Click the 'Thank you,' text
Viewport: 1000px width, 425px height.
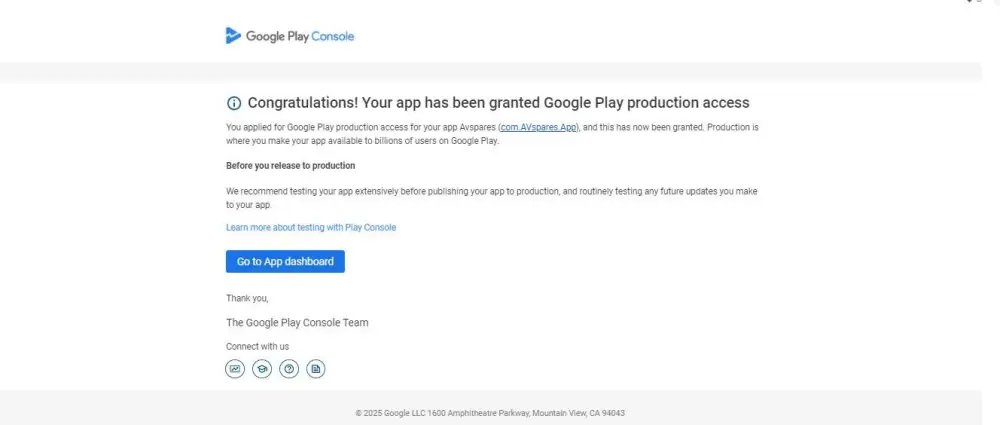pyautogui.click(x=247, y=298)
